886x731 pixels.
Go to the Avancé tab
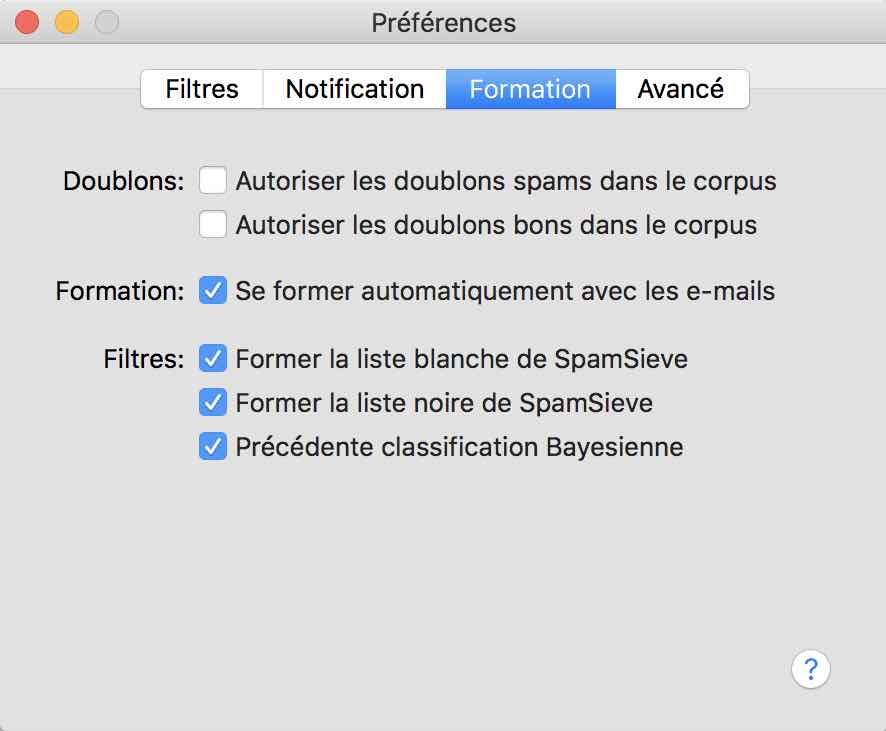coord(682,89)
